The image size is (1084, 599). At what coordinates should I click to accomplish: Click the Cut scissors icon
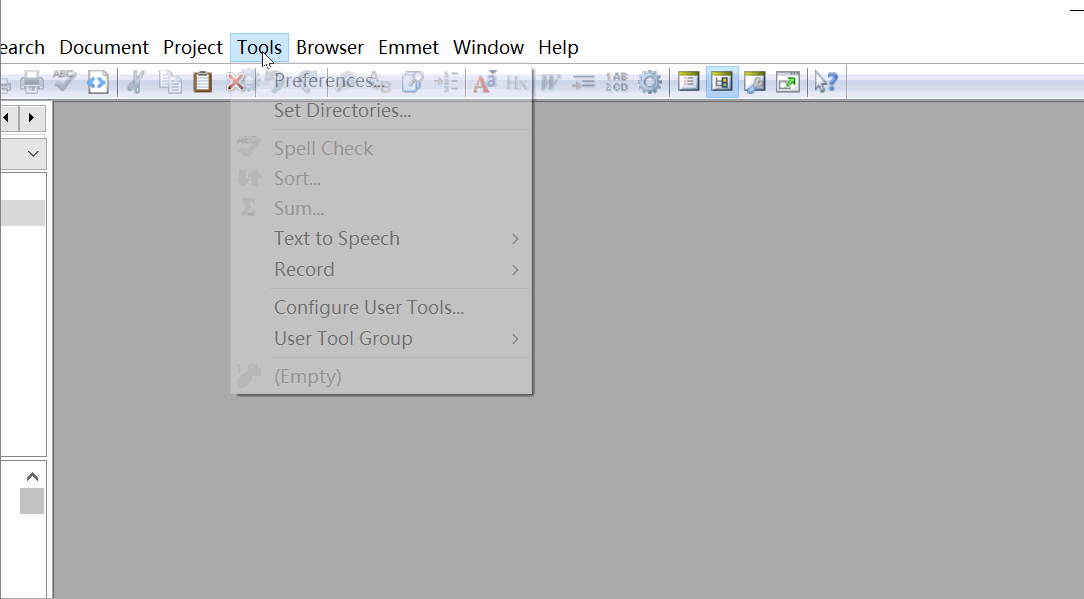[136, 82]
